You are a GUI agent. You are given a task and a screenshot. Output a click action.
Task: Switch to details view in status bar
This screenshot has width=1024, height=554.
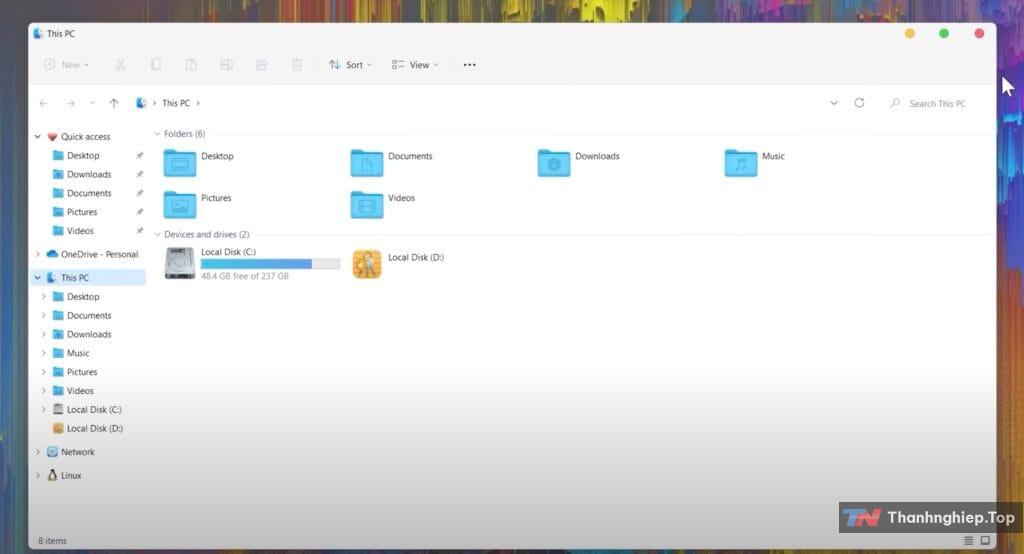[968, 541]
